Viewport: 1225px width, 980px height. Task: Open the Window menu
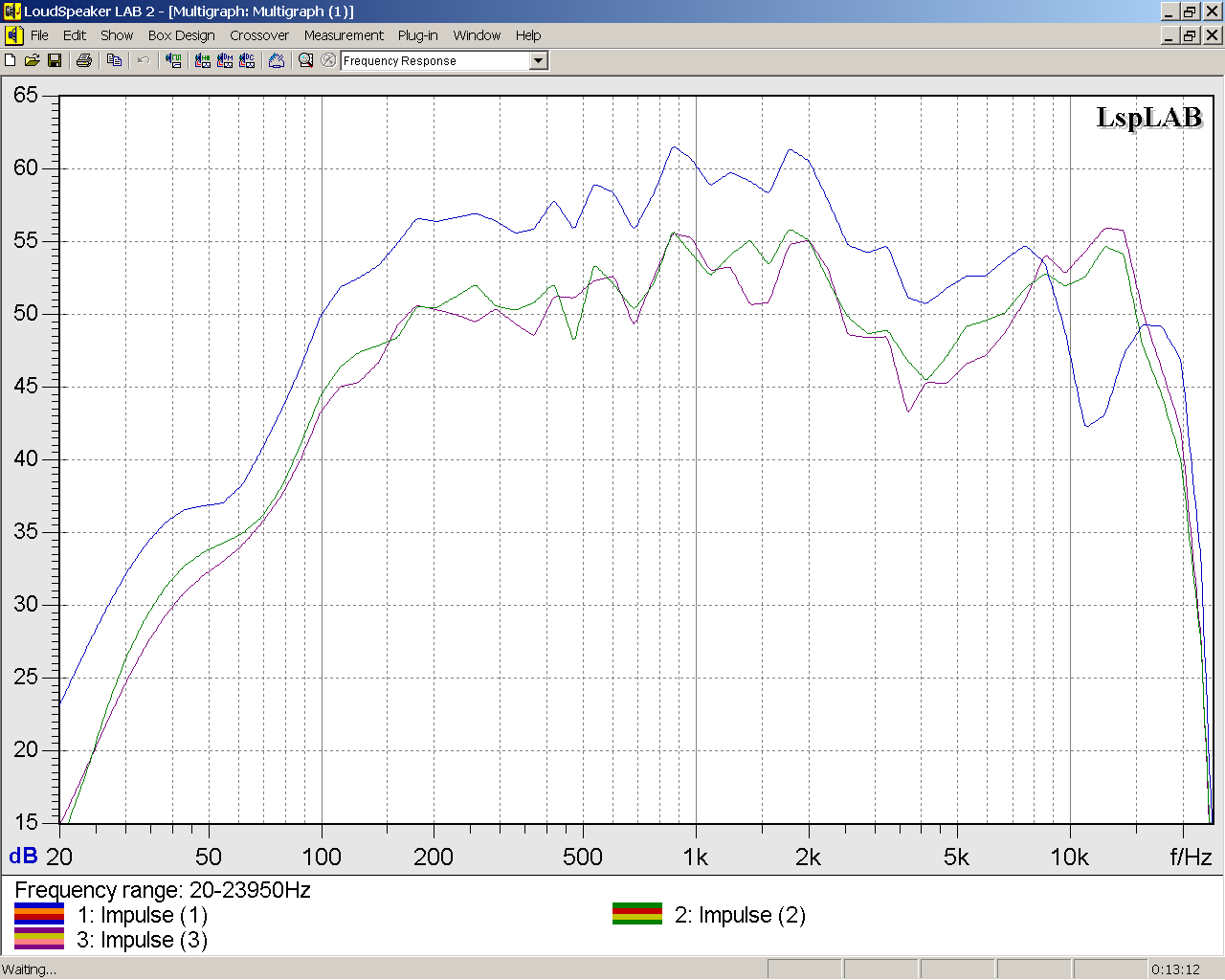tap(477, 35)
